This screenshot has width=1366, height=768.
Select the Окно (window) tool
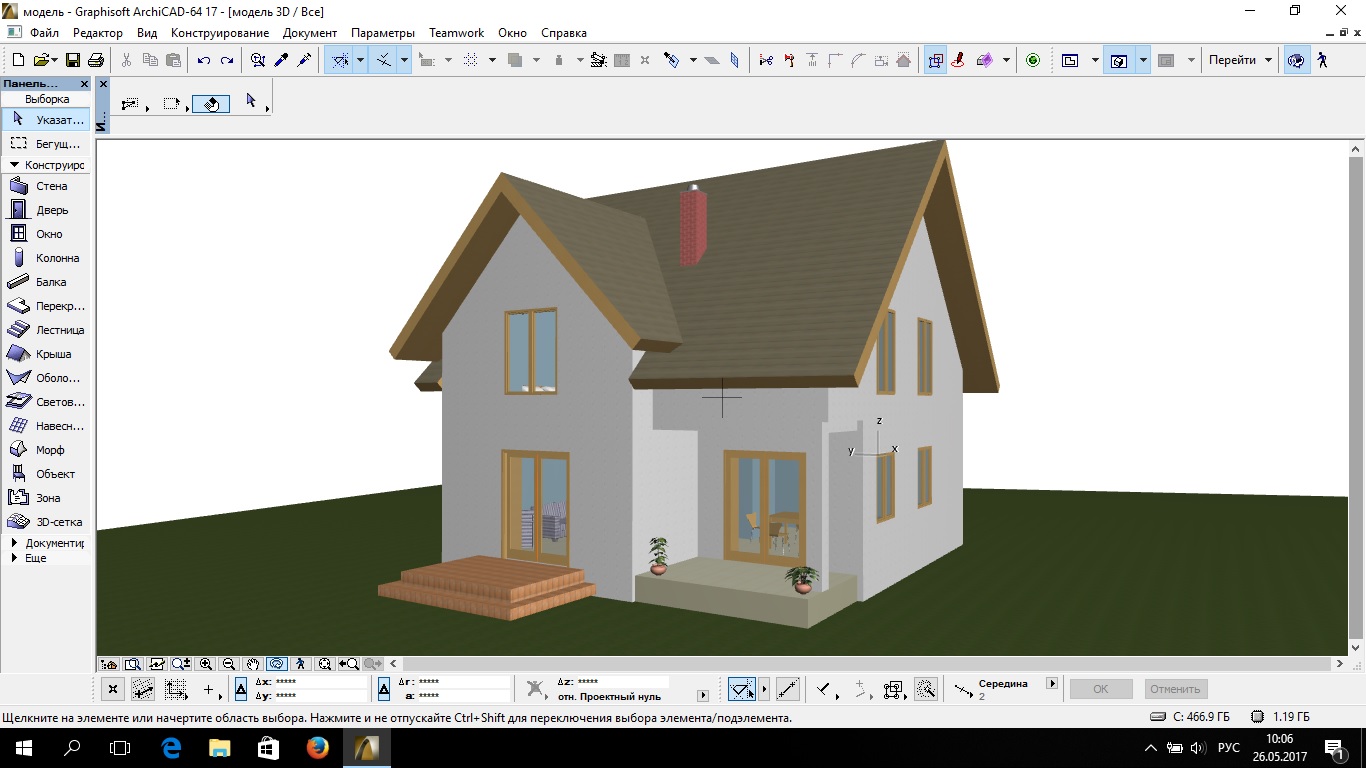pos(45,234)
